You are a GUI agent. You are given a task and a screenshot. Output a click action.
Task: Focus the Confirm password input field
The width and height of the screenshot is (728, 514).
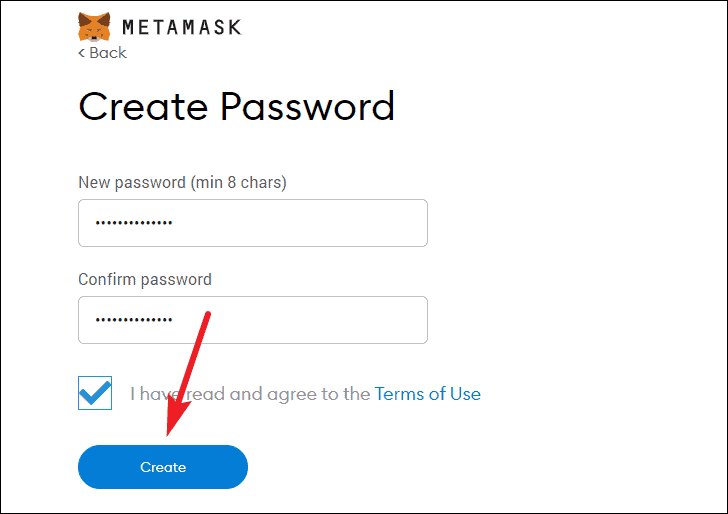(x=253, y=320)
